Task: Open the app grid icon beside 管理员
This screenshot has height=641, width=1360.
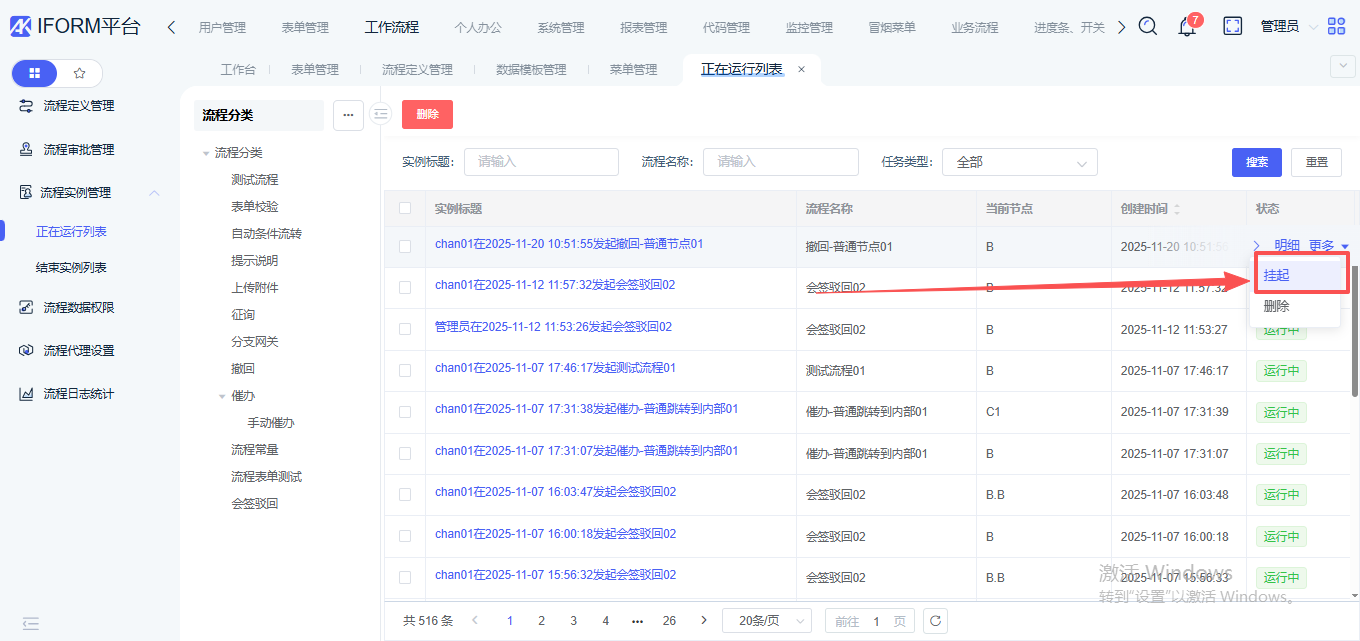Action: [1336, 27]
